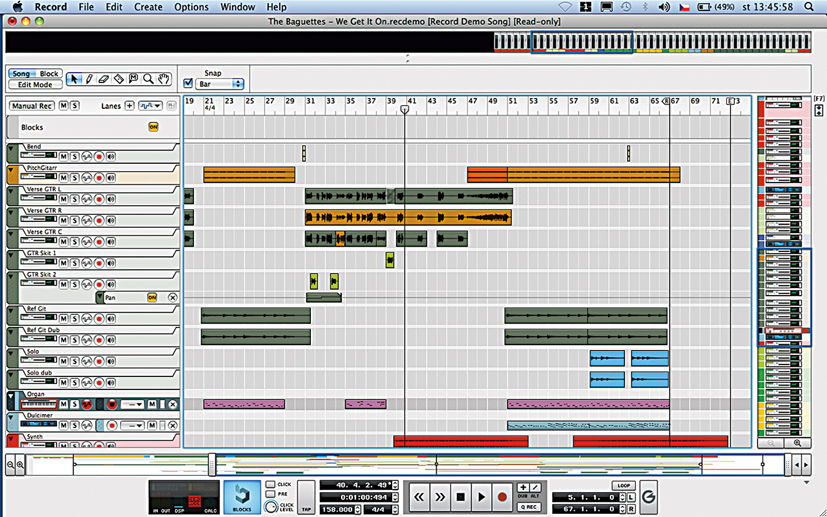This screenshot has width=827, height=517.
Task: Solo all with the global S button
Action: (x=75, y=106)
